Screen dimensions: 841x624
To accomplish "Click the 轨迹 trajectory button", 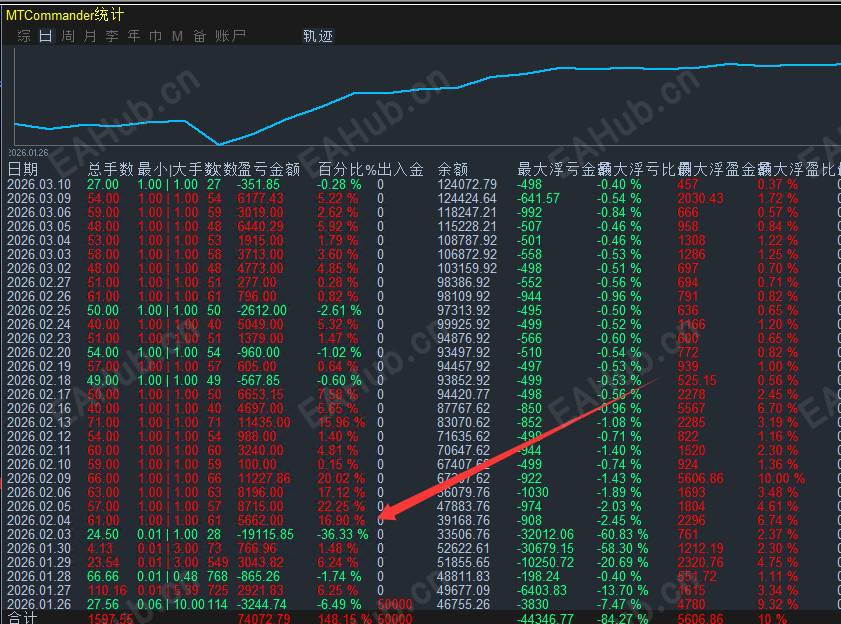I will click(x=318, y=36).
